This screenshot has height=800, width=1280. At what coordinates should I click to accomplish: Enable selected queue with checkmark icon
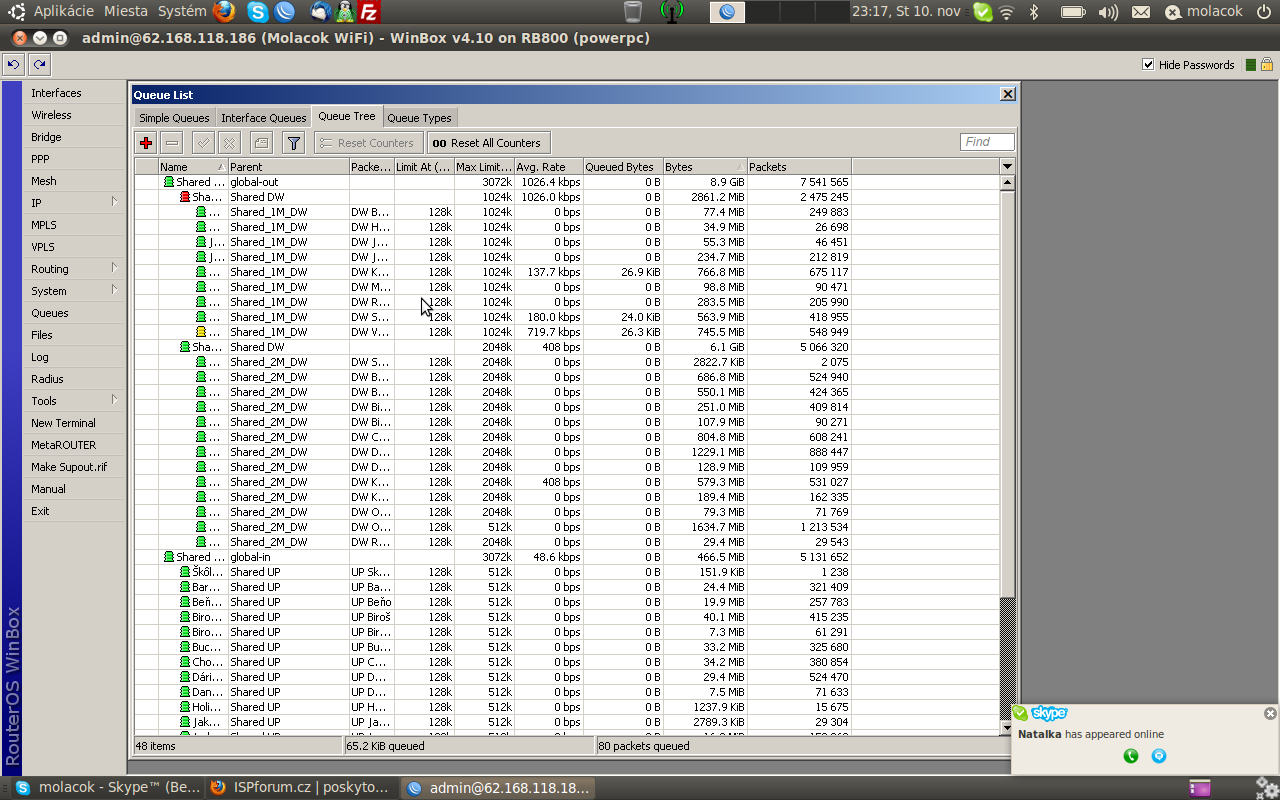tap(203, 143)
